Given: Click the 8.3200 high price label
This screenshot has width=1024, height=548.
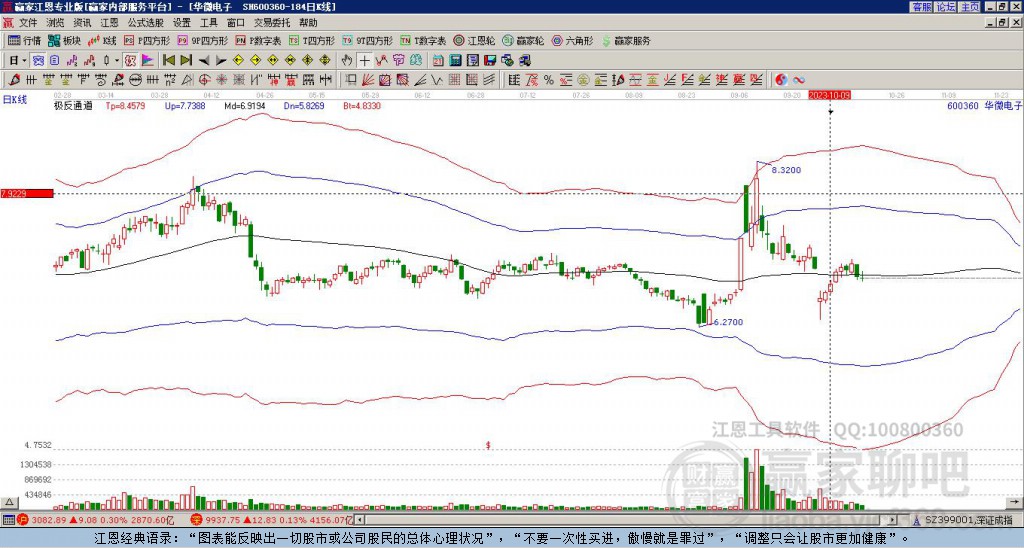Looking at the screenshot, I should (786, 170).
